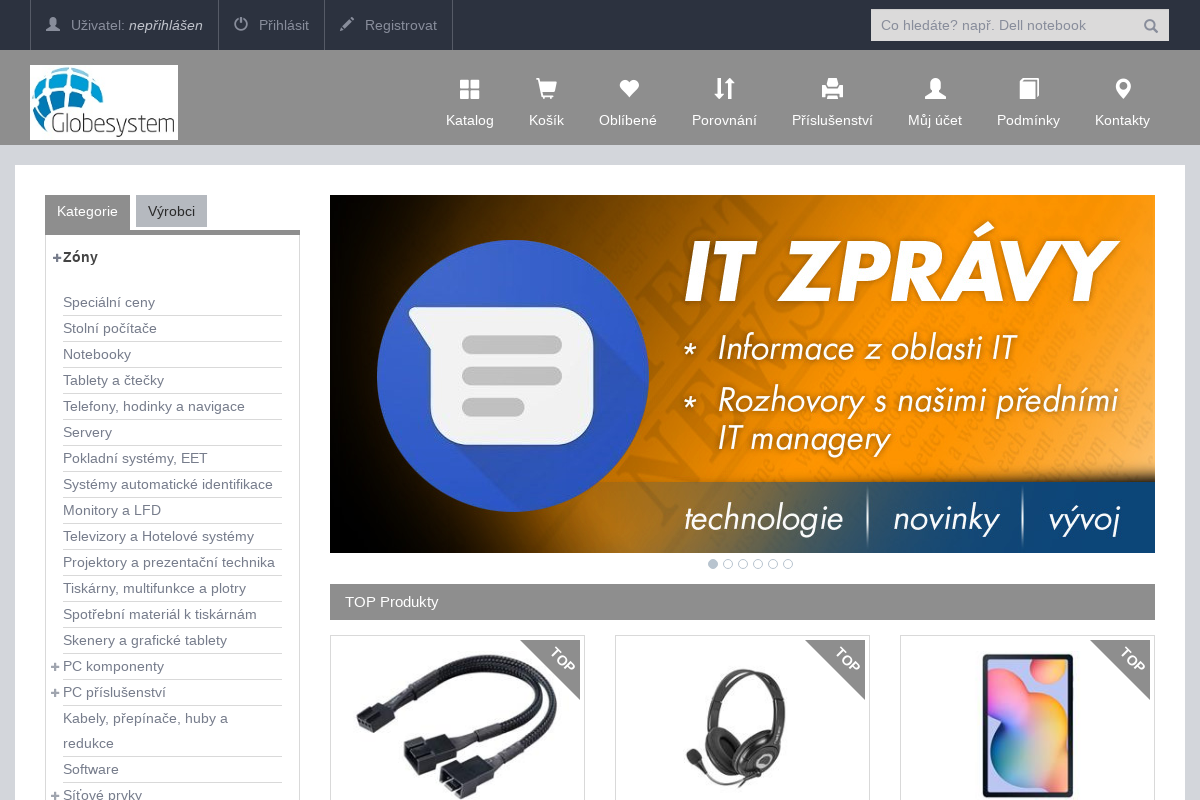Focus the Co hledáte search field
The height and width of the screenshot is (800, 1200).
(x=1000, y=25)
